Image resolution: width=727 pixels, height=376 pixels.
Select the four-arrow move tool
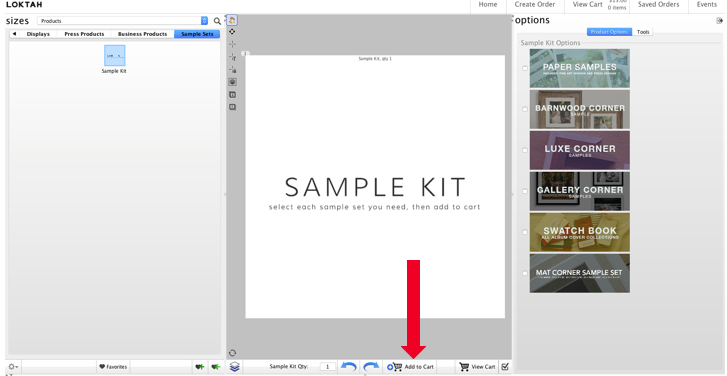pyautogui.click(x=232, y=32)
